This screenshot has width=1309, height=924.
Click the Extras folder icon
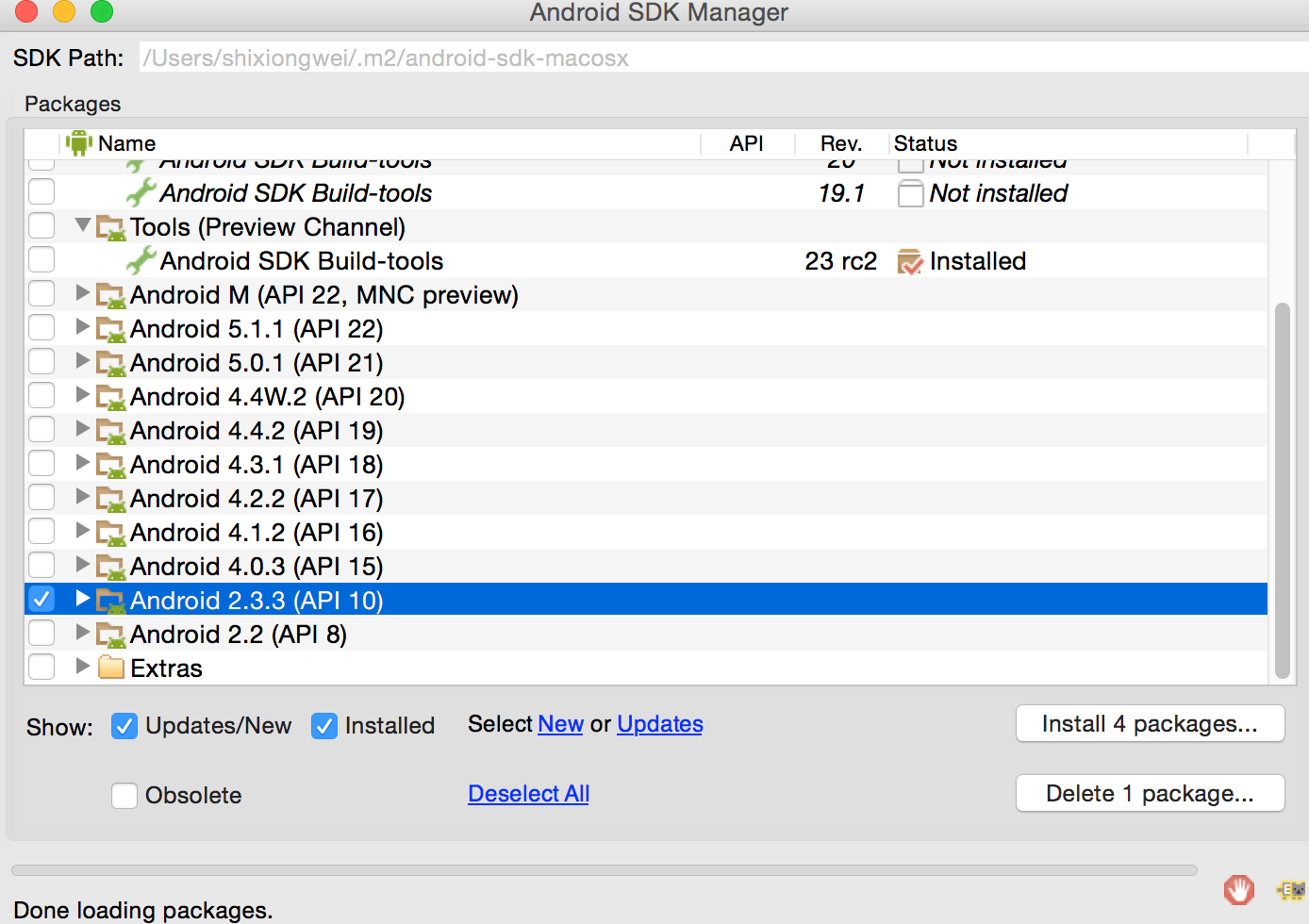pos(111,668)
